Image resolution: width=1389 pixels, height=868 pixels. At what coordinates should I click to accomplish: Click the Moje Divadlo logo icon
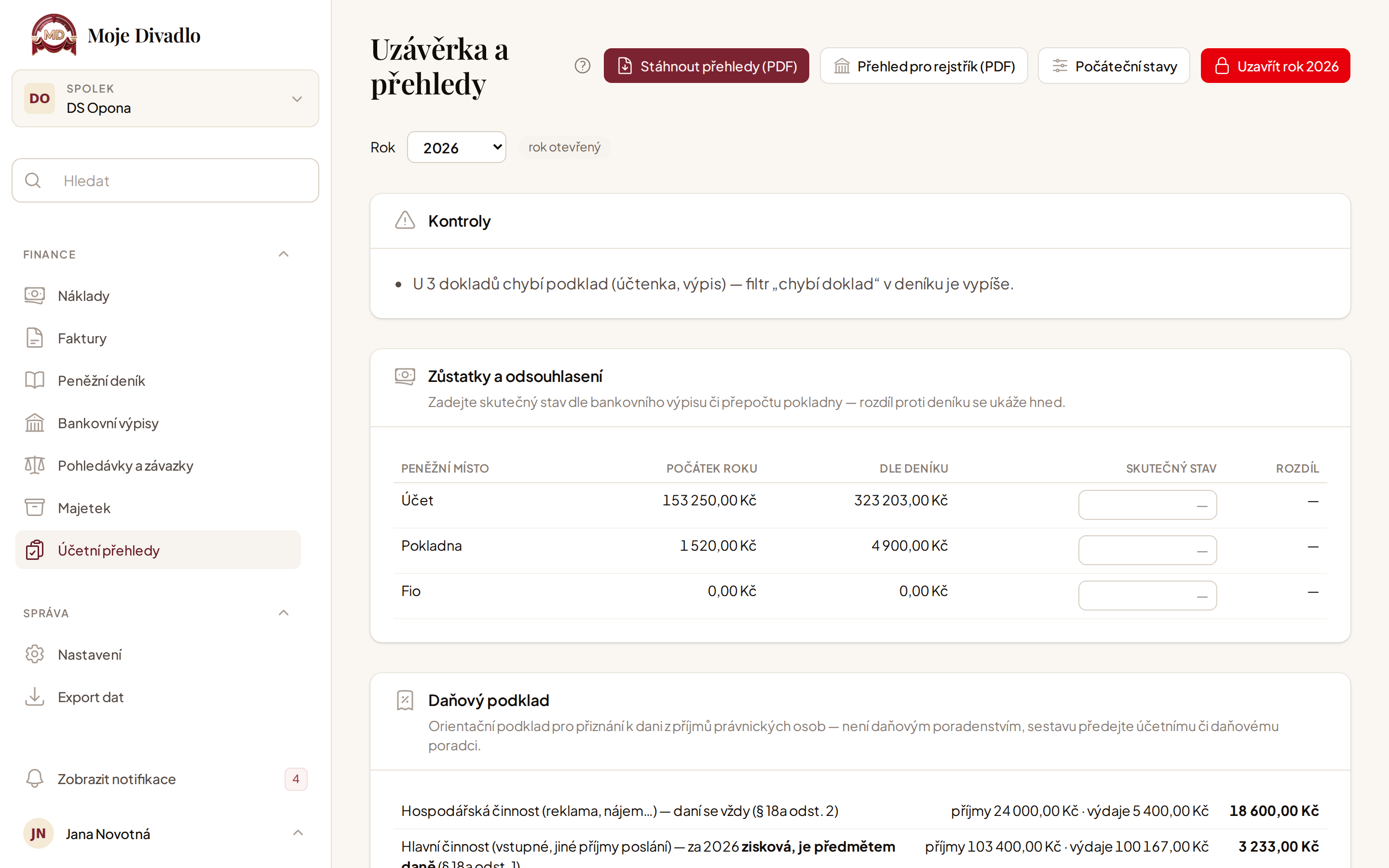coord(54,35)
